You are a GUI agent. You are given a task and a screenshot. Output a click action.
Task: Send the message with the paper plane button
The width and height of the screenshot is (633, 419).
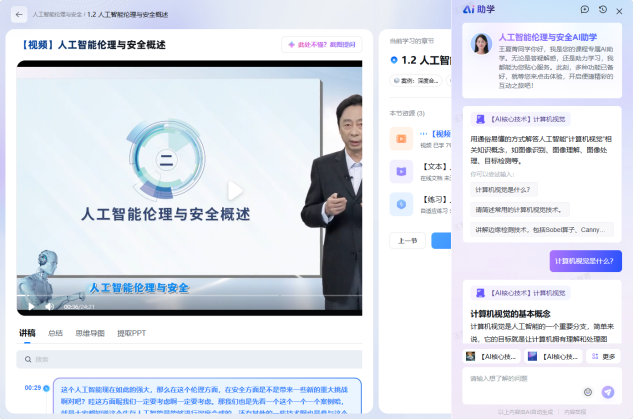[x=608, y=392]
